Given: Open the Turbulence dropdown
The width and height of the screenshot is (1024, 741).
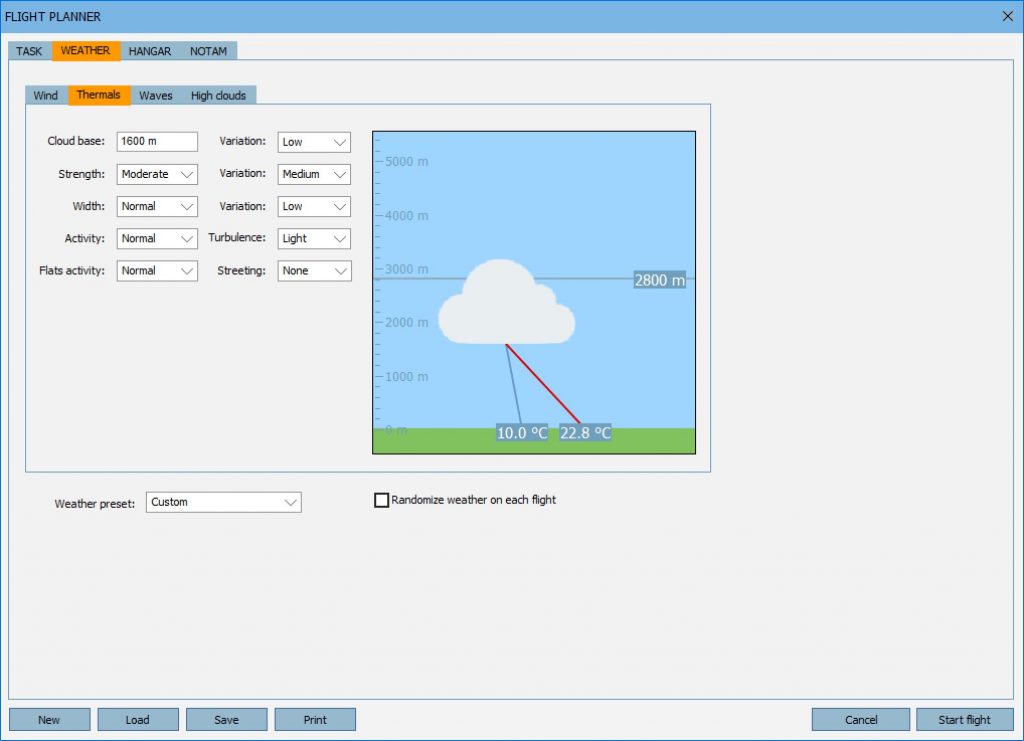Looking at the screenshot, I should (x=314, y=239).
